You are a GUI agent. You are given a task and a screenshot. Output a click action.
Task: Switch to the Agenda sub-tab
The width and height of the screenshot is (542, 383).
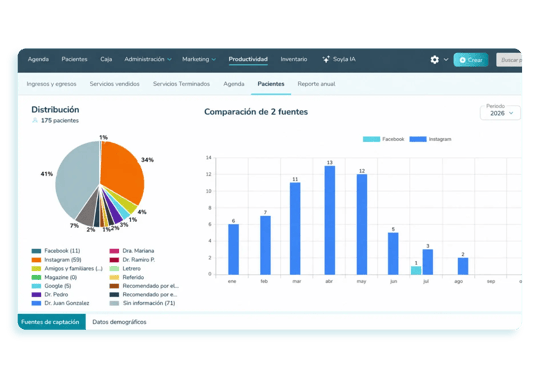pyautogui.click(x=234, y=84)
